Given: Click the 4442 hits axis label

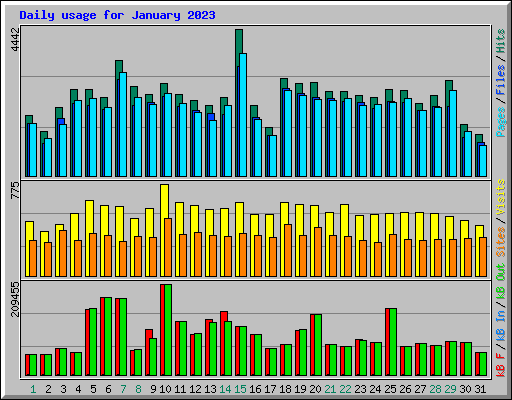Looking at the screenshot, I should pyautogui.click(x=15, y=39).
